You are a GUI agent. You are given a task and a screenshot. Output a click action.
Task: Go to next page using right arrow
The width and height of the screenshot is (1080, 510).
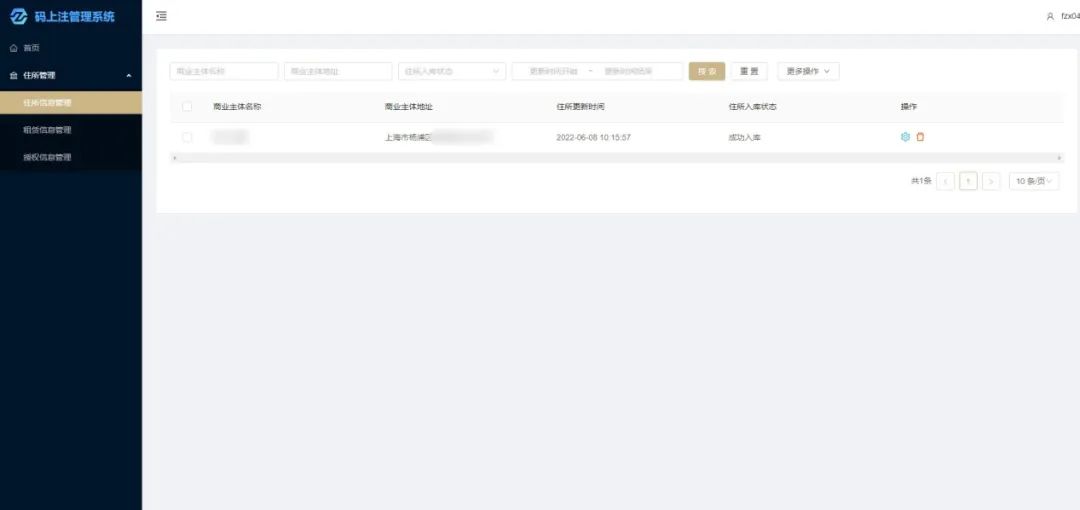[x=991, y=181]
